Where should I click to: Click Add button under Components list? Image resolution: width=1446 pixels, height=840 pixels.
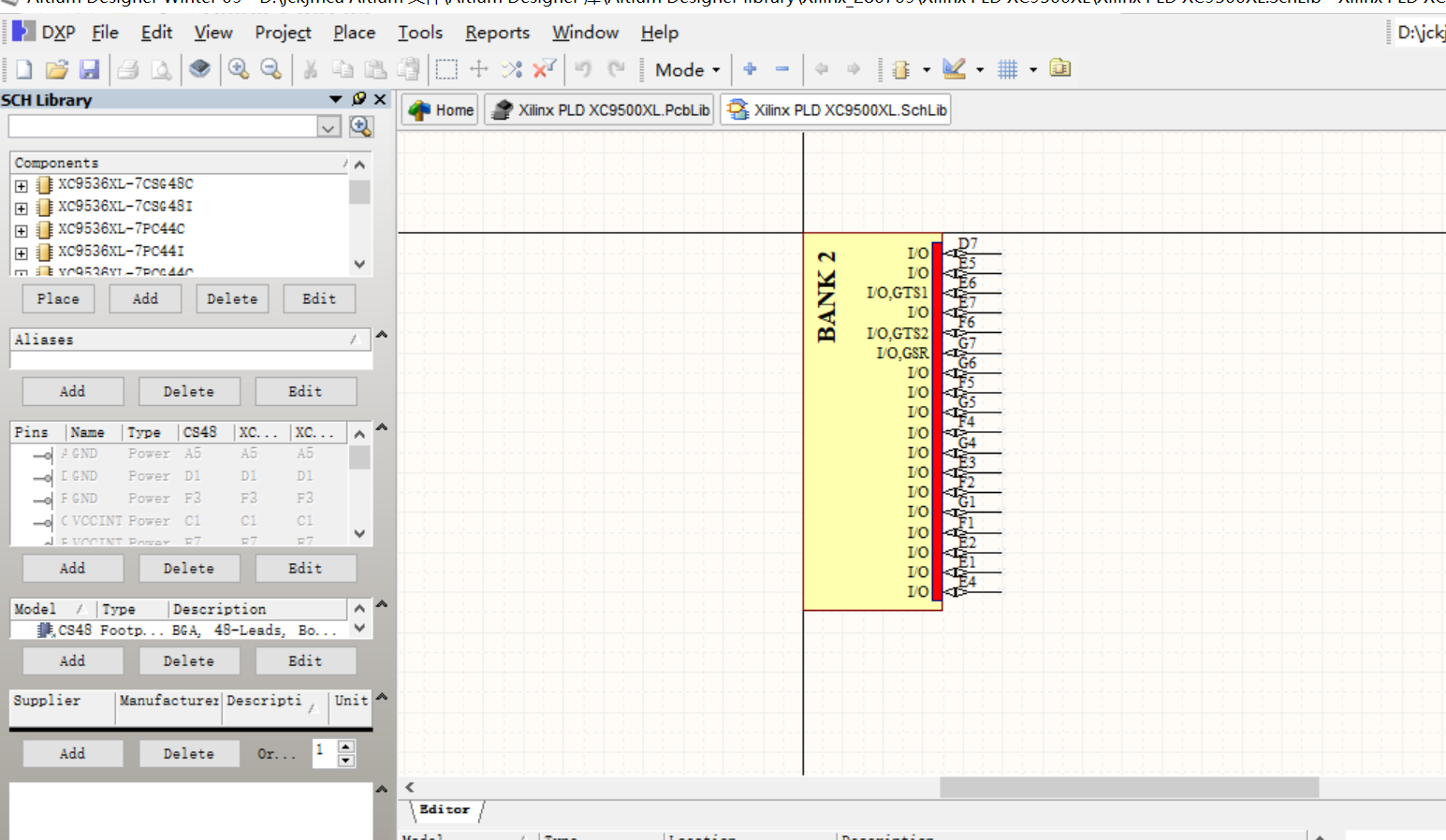[145, 299]
